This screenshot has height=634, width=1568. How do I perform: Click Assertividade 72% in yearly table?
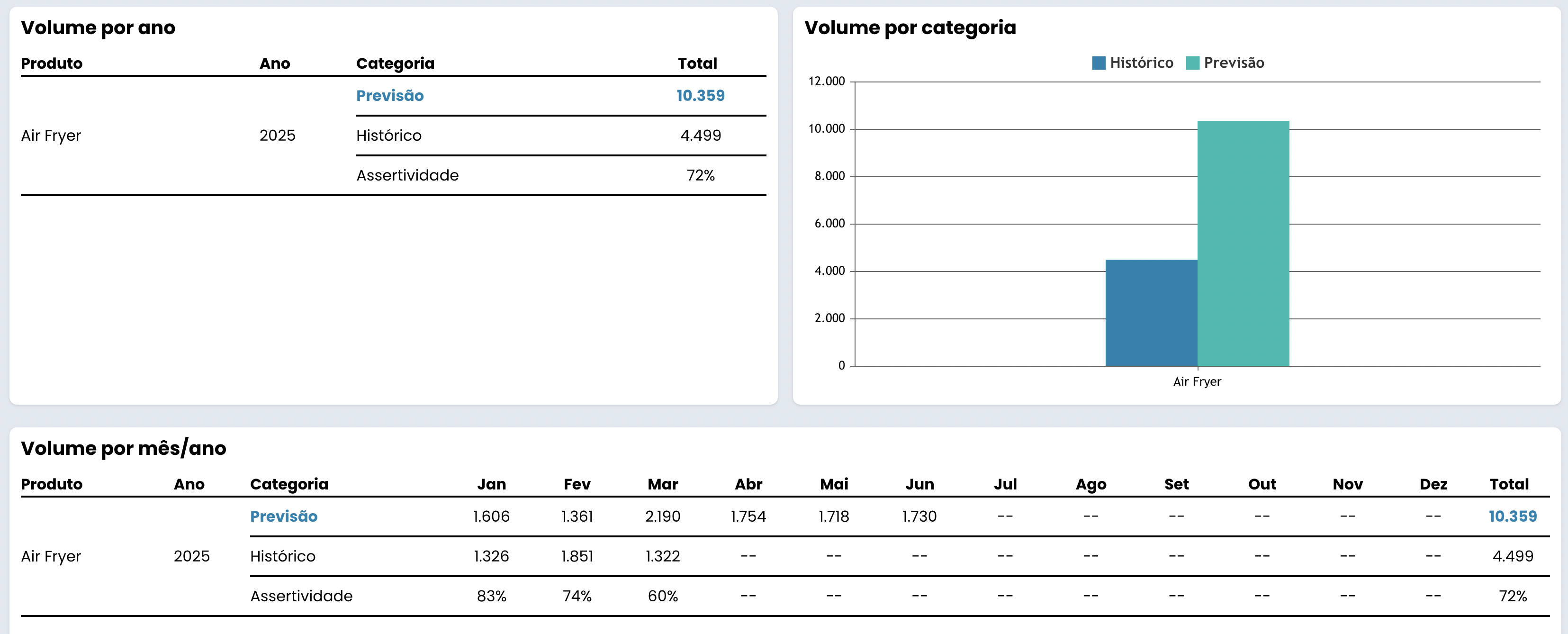701,175
